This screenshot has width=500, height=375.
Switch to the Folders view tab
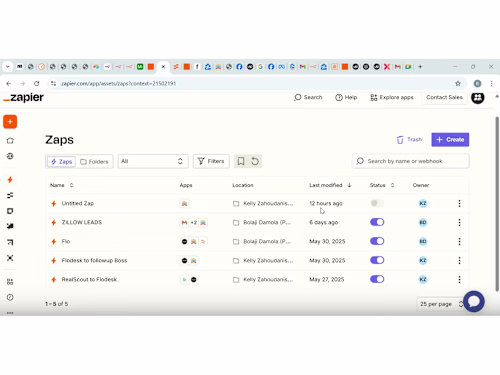94,162
